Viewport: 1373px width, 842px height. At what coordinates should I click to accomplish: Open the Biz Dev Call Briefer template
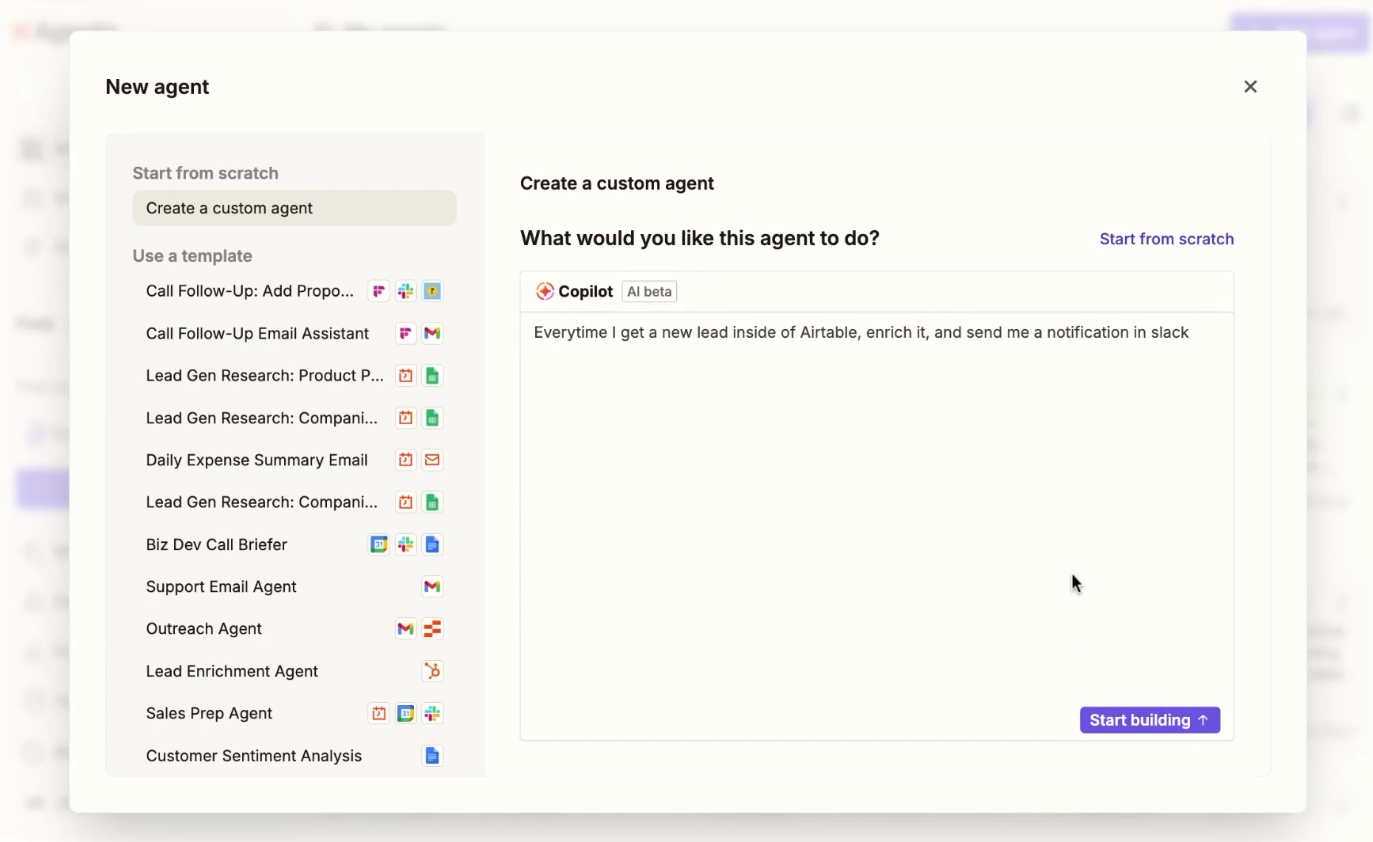point(217,544)
